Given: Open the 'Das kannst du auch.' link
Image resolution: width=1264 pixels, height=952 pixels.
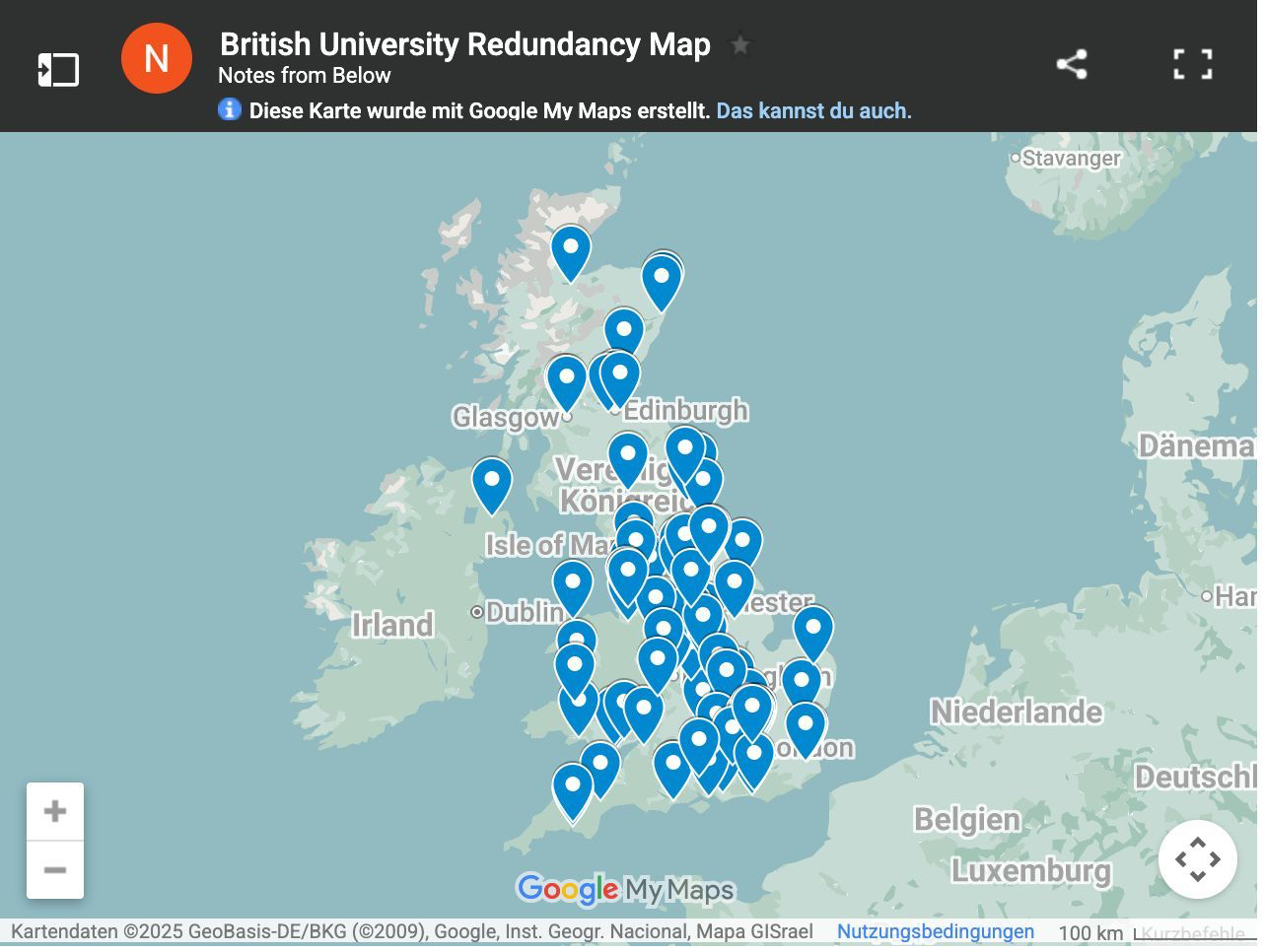Looking at the screenshot, I should point(813,110).
